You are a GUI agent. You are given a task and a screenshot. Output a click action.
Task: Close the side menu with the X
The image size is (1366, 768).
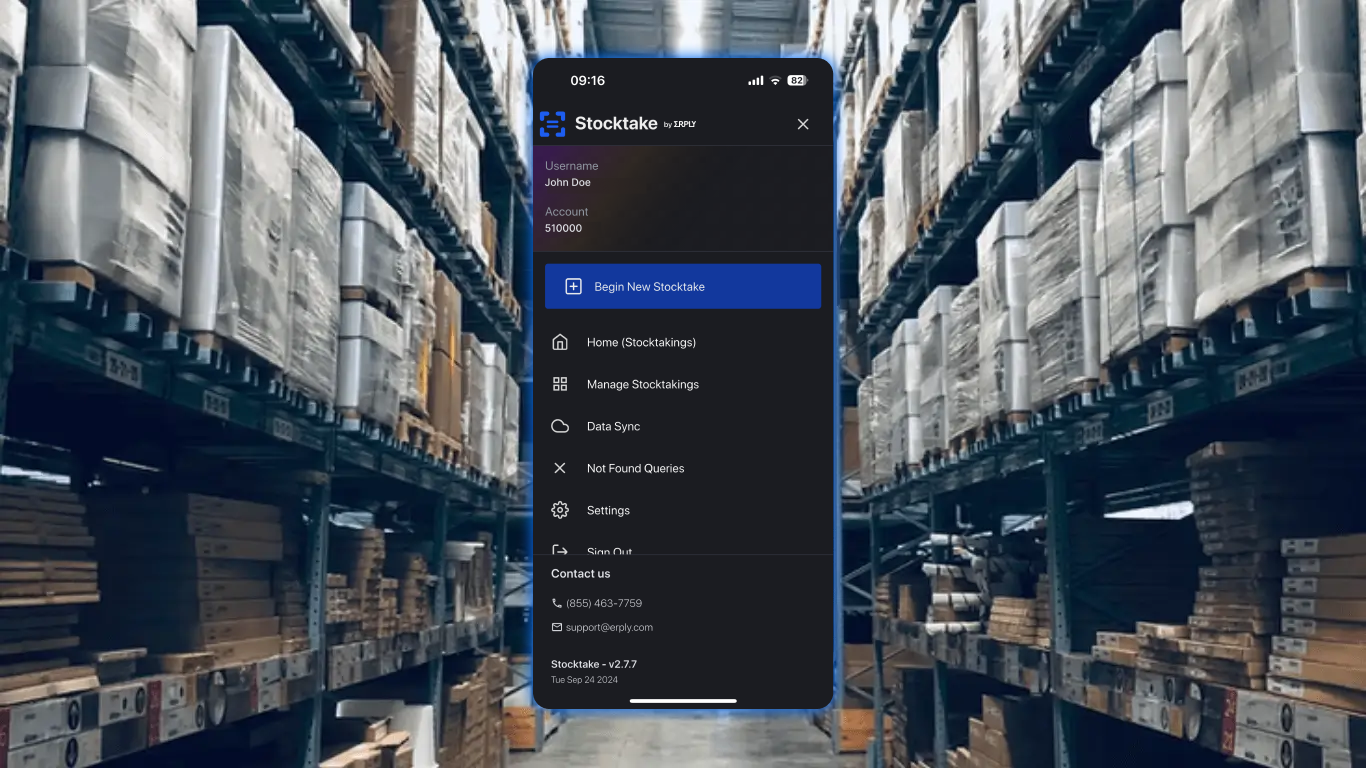click(803, 124)
